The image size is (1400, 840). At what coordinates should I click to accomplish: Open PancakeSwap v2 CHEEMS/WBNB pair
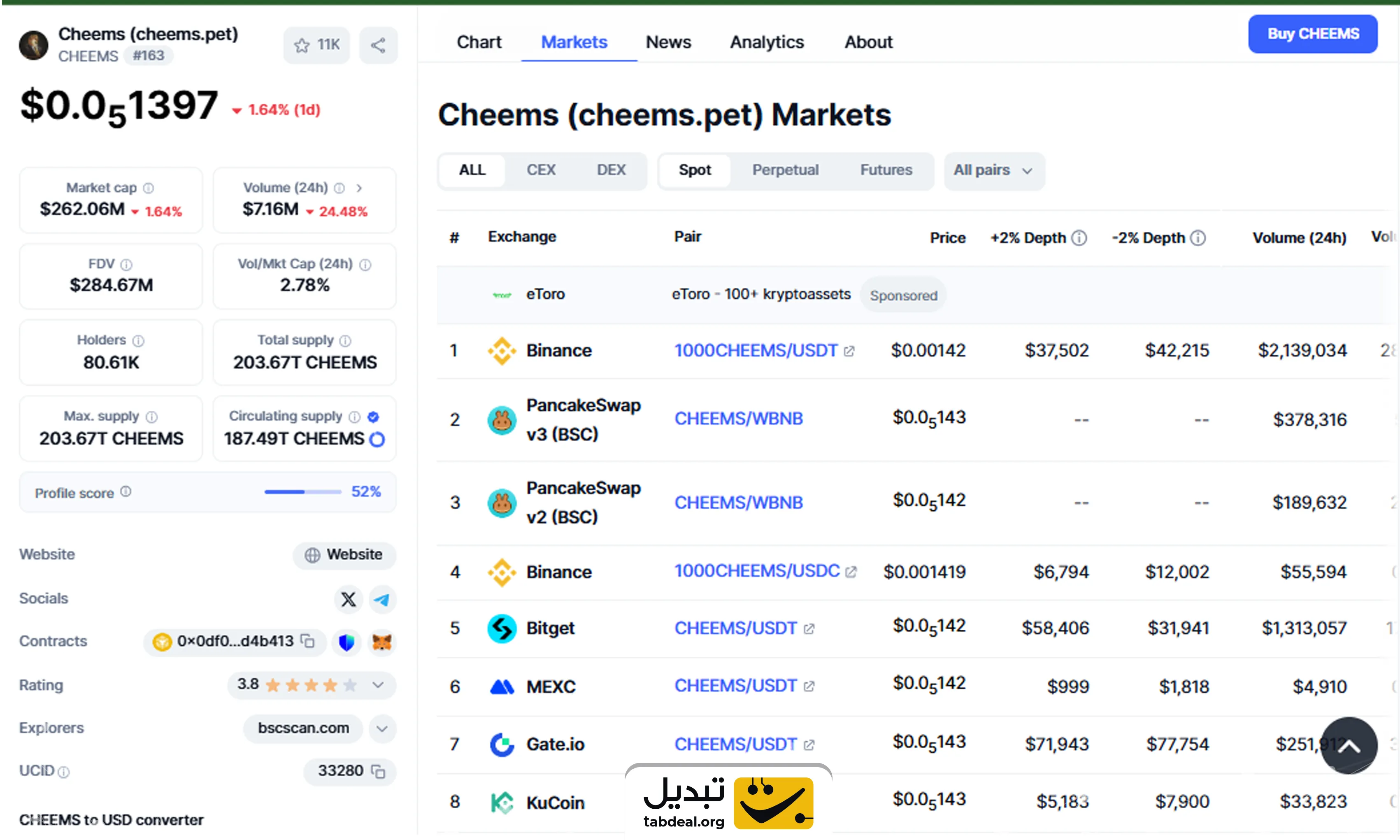739,503
